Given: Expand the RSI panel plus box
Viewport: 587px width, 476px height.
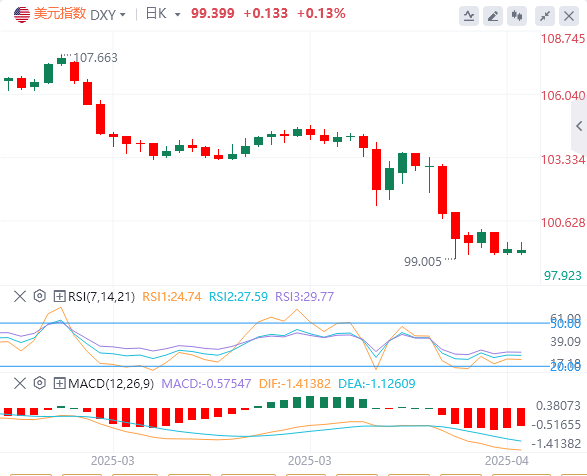Looking at the screenshot, I should [60, 296].
